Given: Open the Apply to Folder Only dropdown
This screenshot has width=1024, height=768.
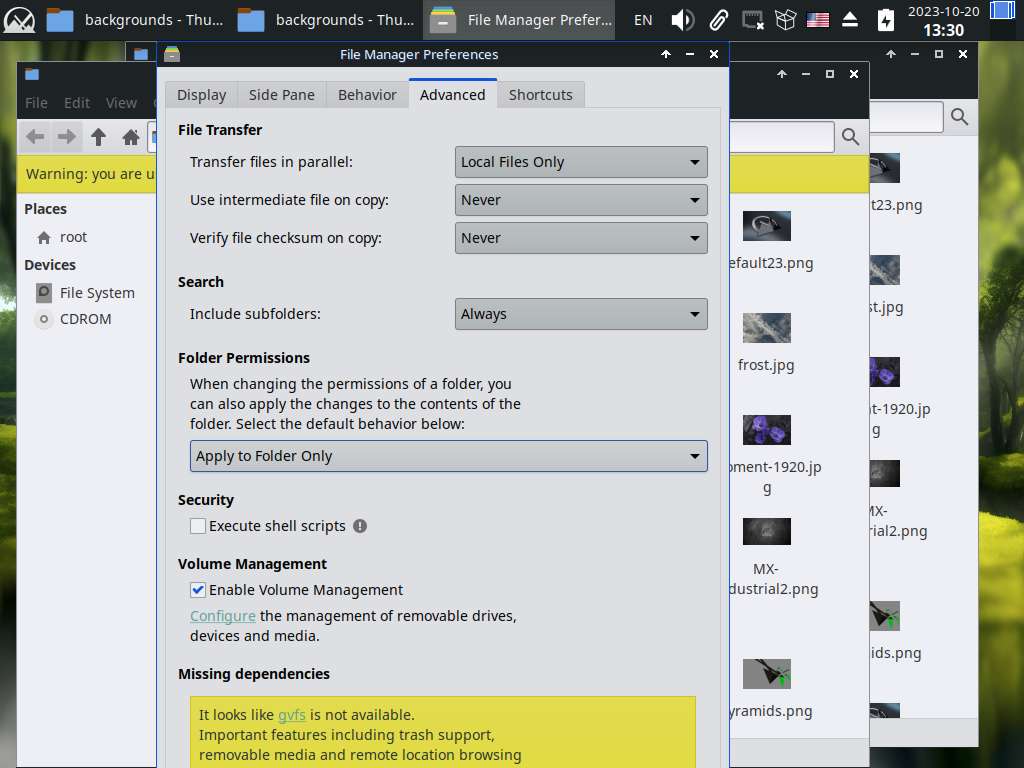Looking at the screenshot, I should (448, 456).
